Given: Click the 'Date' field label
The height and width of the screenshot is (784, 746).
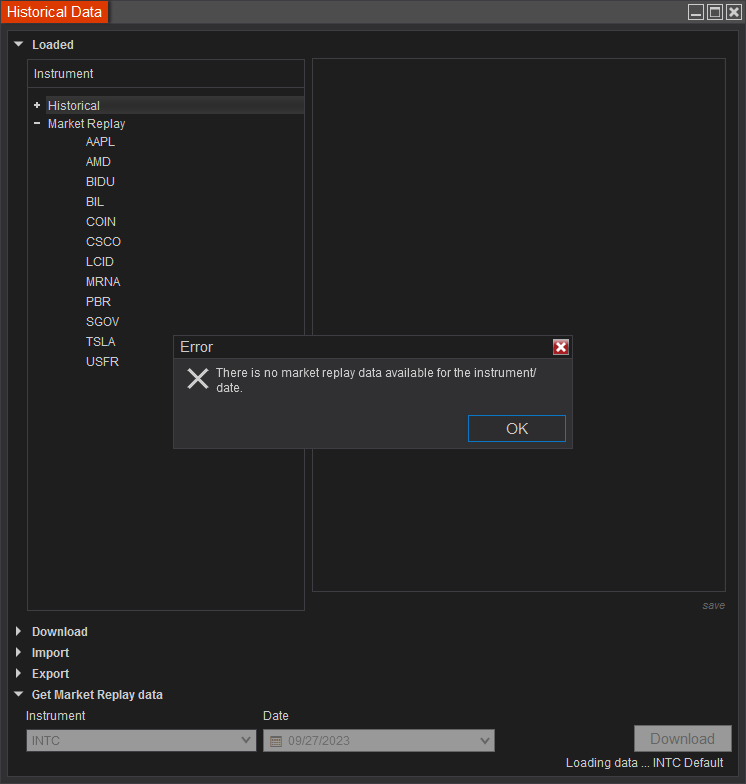Looking at the screenshot, I should click(276, 716).
